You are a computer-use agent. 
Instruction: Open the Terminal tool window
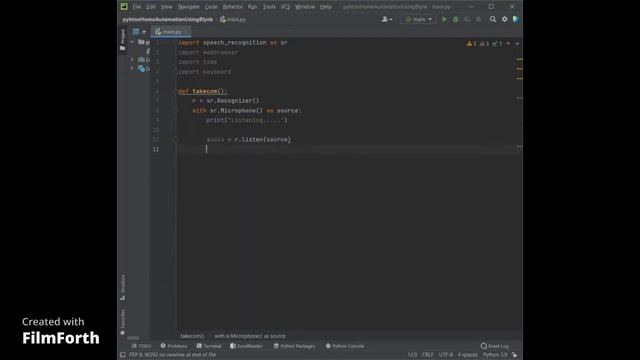(x=209, y=346)
